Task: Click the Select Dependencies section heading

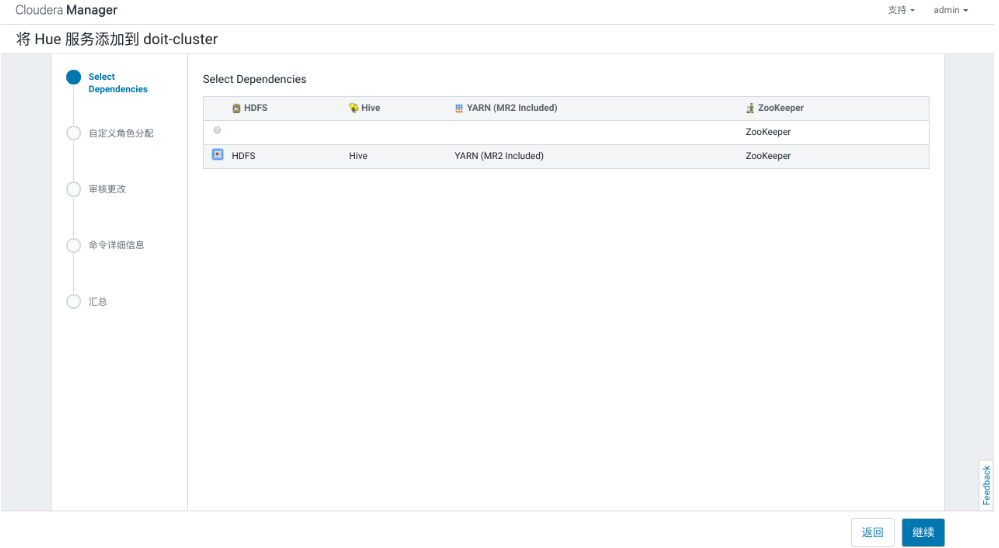Action: [x=254, y=79]
